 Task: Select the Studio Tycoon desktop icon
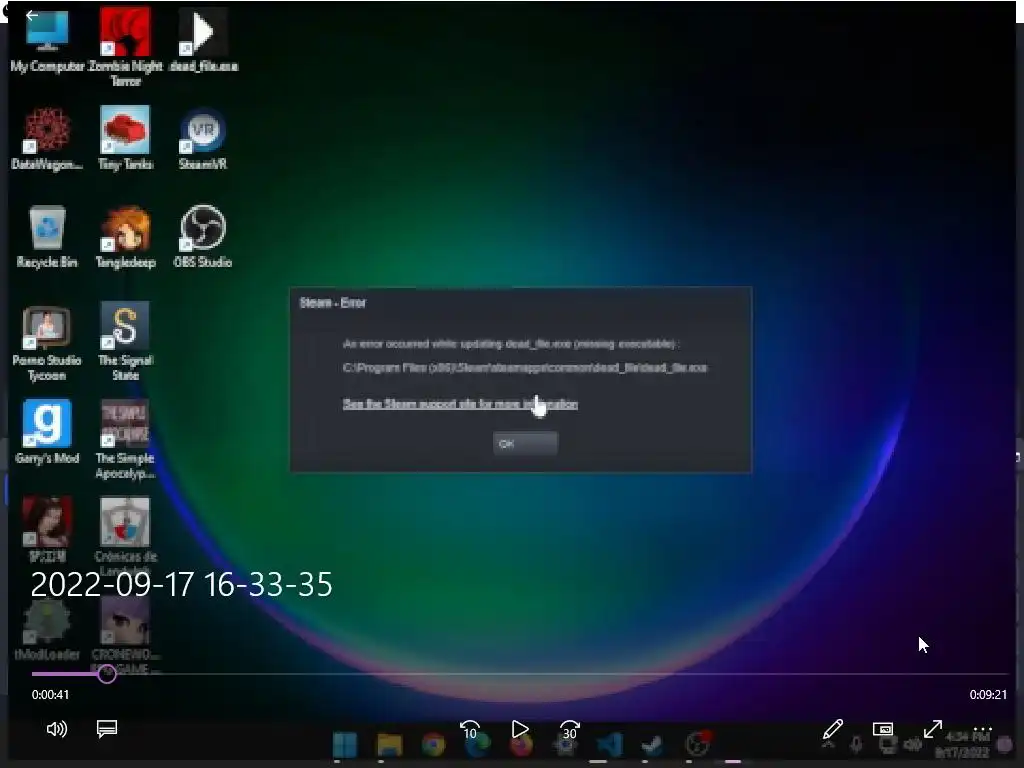pyautogui.click(x=47, y=342)
